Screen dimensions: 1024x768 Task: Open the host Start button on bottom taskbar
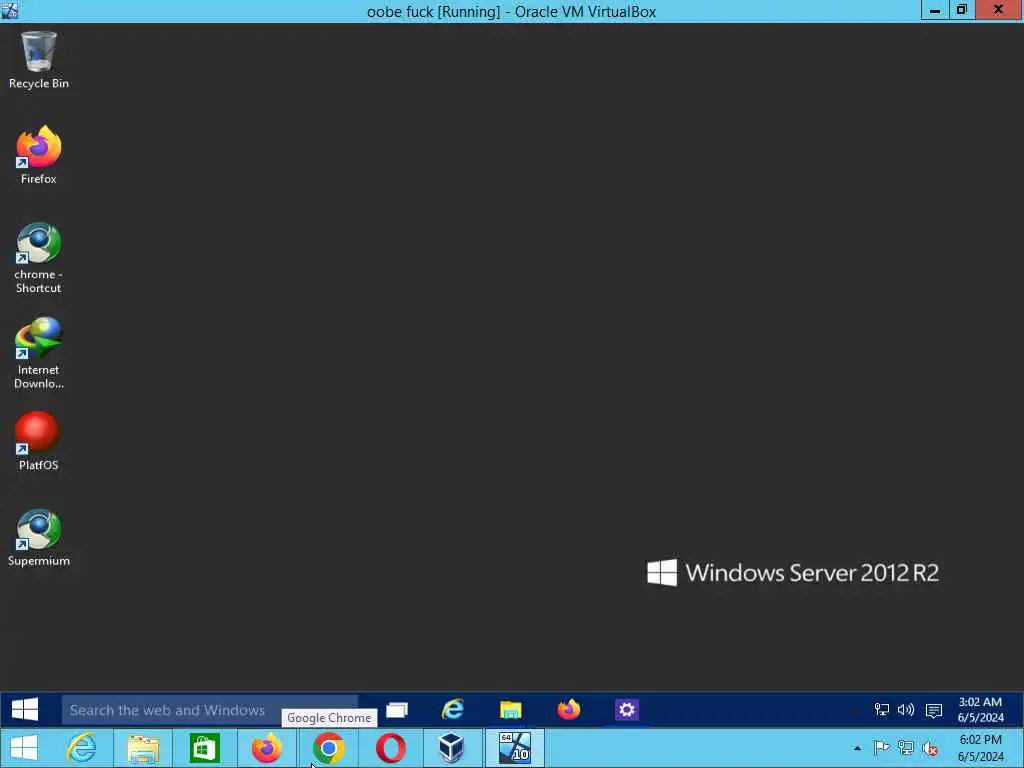click(24, 748)
